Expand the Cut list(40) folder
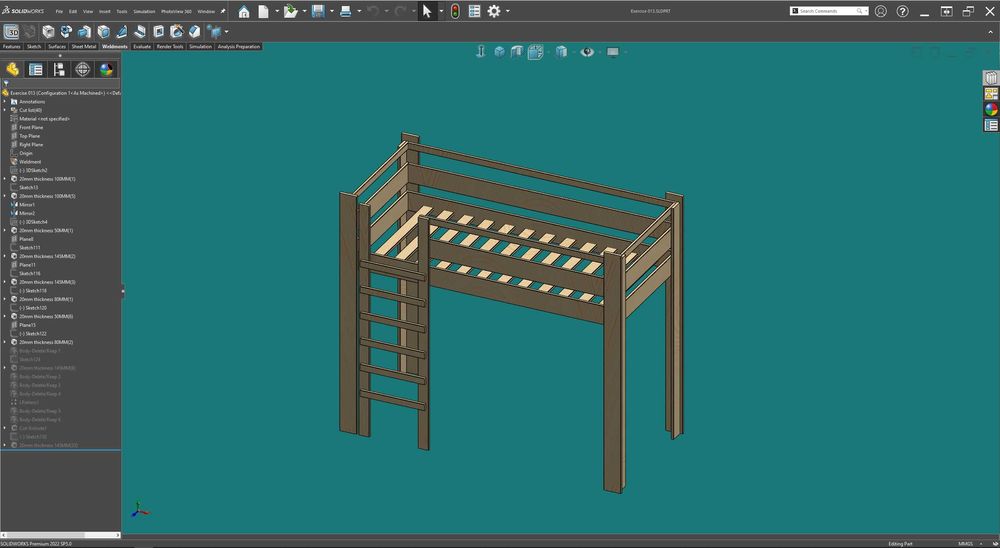The image size is (1000, 548). 5,110
